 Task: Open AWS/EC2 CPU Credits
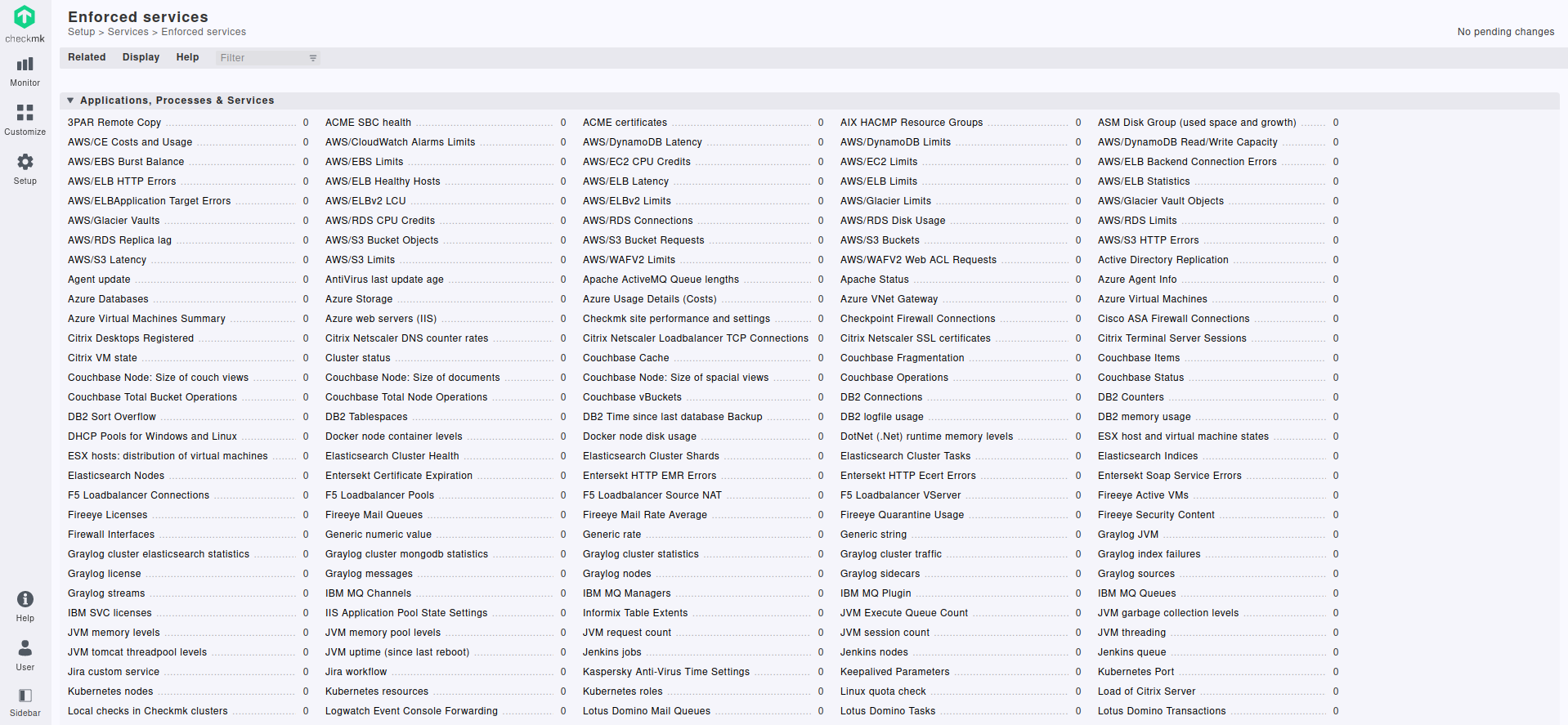click(x=637, y=162)
